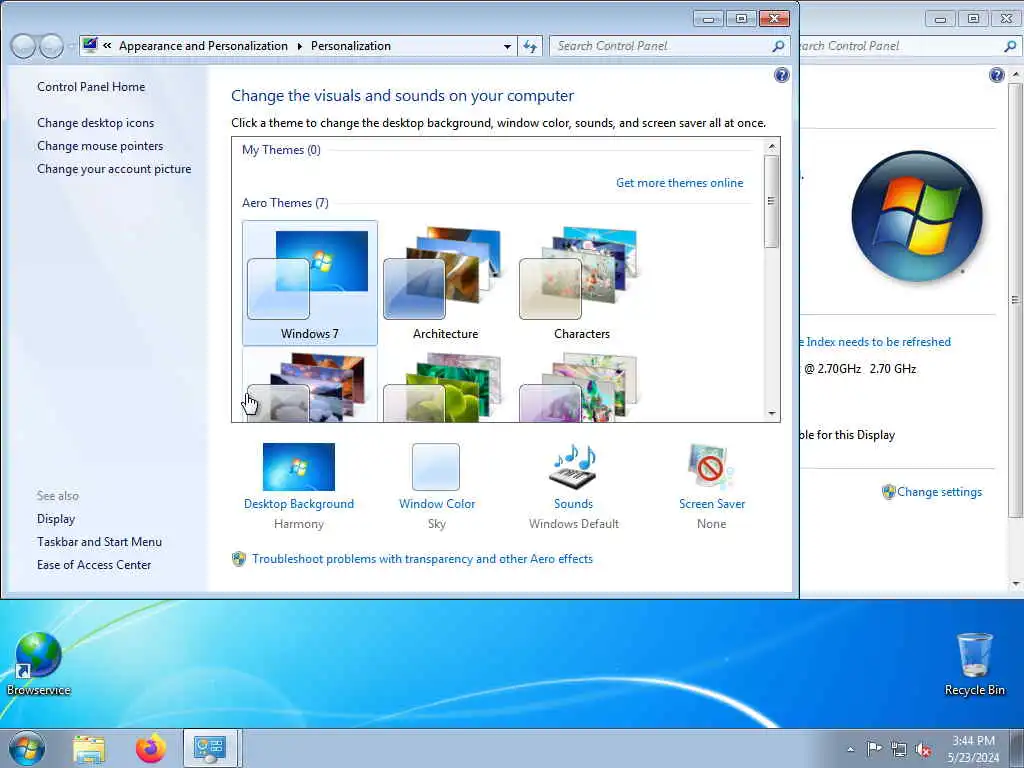
Task: Select the green nature theme in third row
Action: (x=445, y=385)
